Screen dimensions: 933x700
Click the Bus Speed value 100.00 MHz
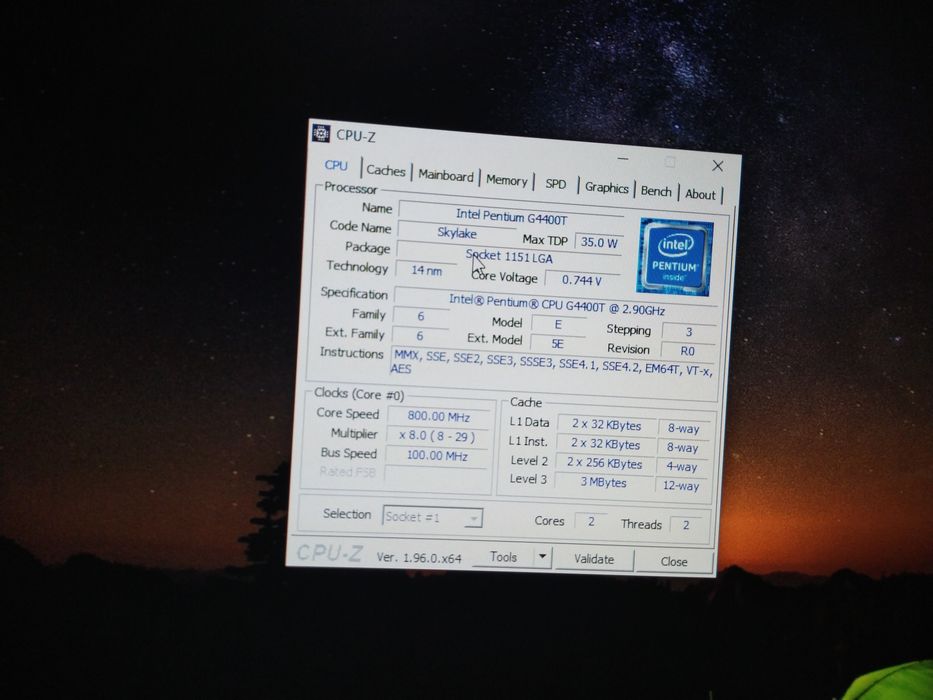(437, 455)
